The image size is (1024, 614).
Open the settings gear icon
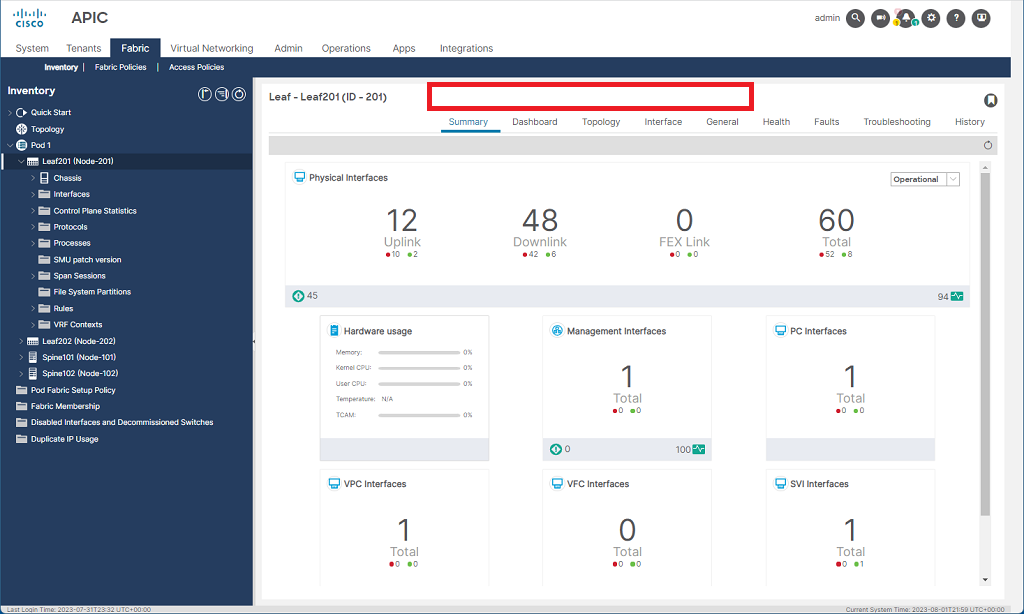pos(931,18)
